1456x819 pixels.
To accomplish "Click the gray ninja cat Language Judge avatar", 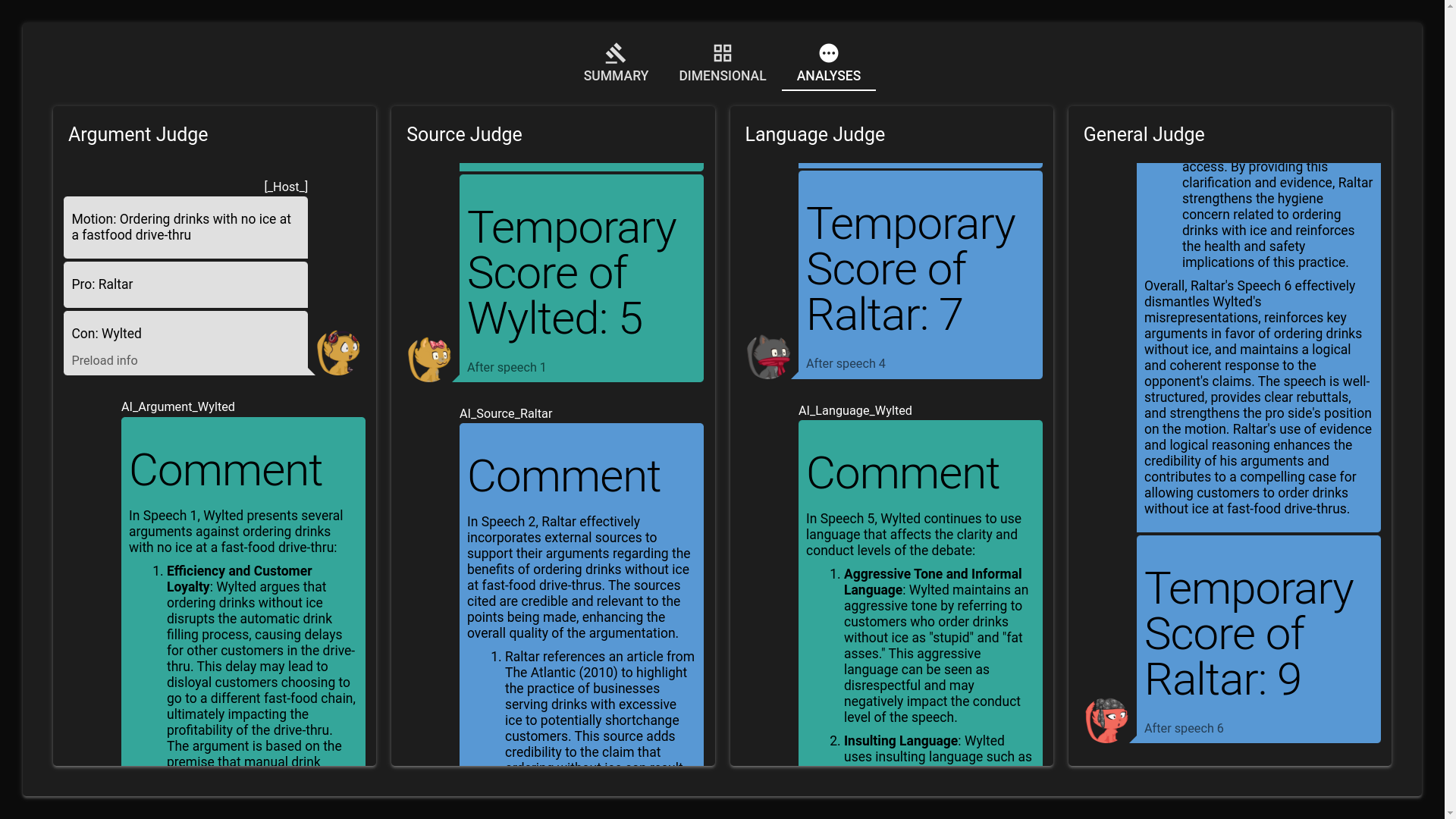I will pyautogui.click(x=768, y=356).
